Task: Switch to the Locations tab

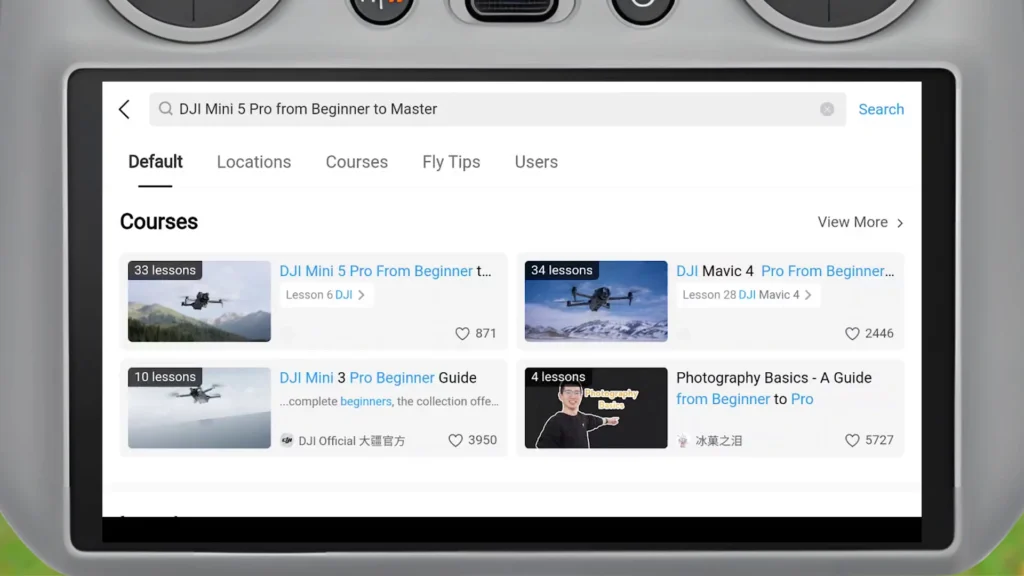Action: 254,162
